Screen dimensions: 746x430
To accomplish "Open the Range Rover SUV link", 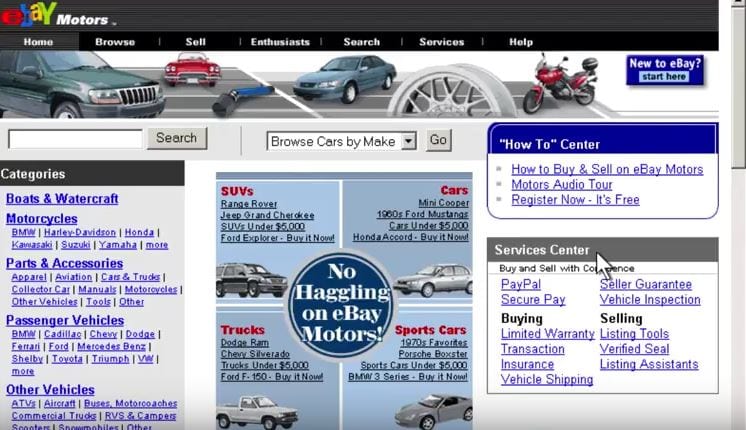I will tap(249, 204).
